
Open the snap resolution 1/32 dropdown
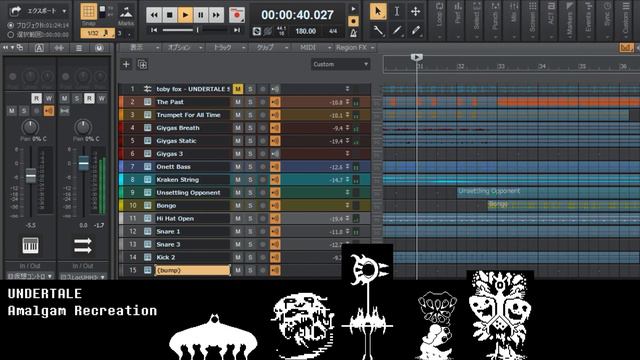[97, 33]
